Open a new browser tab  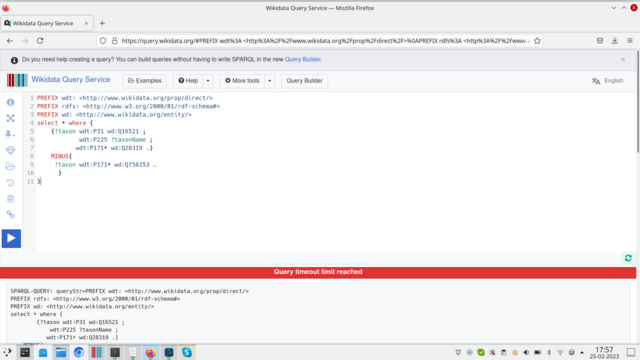click(102, 23)
